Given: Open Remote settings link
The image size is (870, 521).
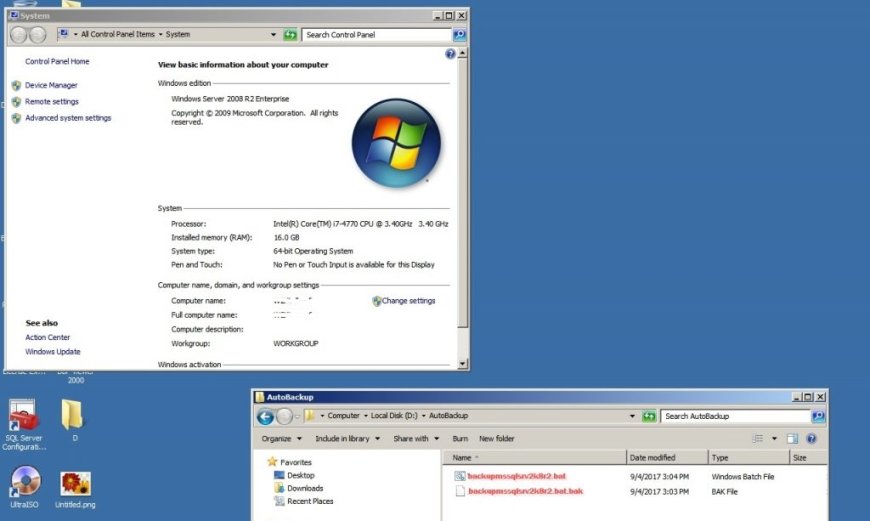Looking at the screenshot, I should tap(52, 102).
